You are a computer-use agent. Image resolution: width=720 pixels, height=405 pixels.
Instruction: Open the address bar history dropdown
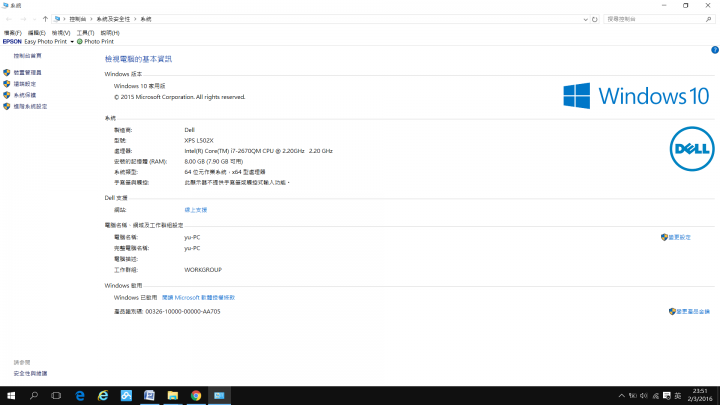(585, 19)
